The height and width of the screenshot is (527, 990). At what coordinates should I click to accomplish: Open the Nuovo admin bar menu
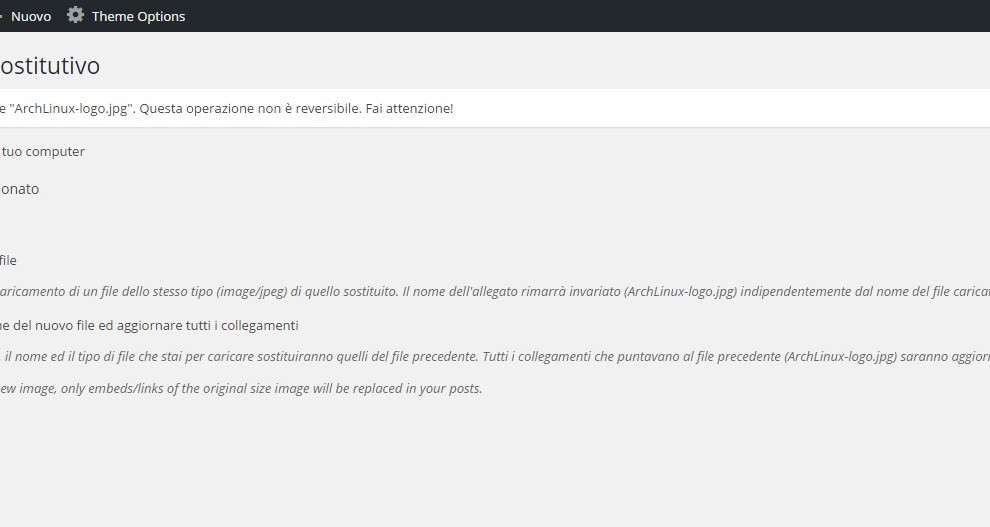click(30, 16)
